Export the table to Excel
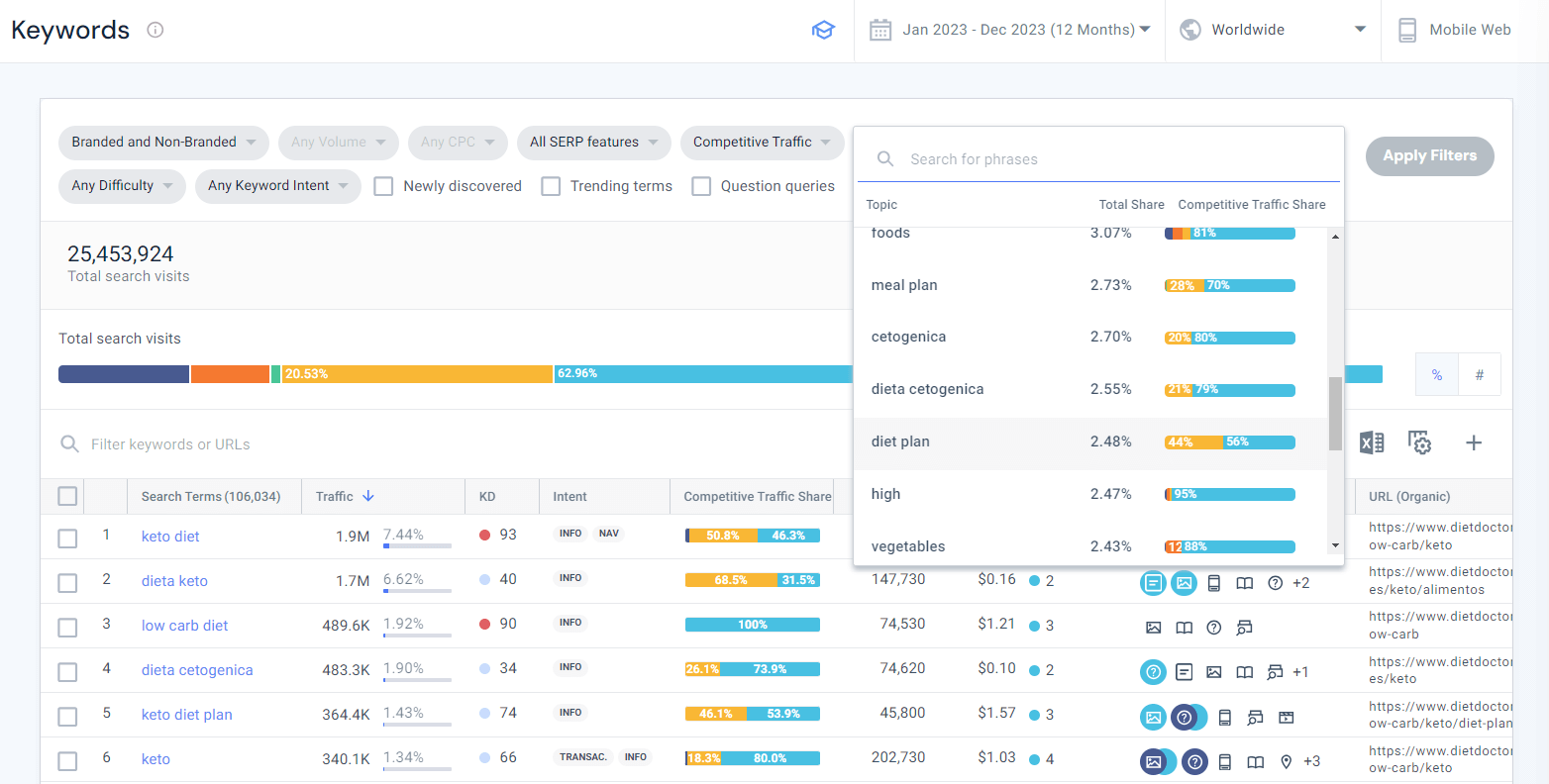1549x784 pixels. [1372, 442]
